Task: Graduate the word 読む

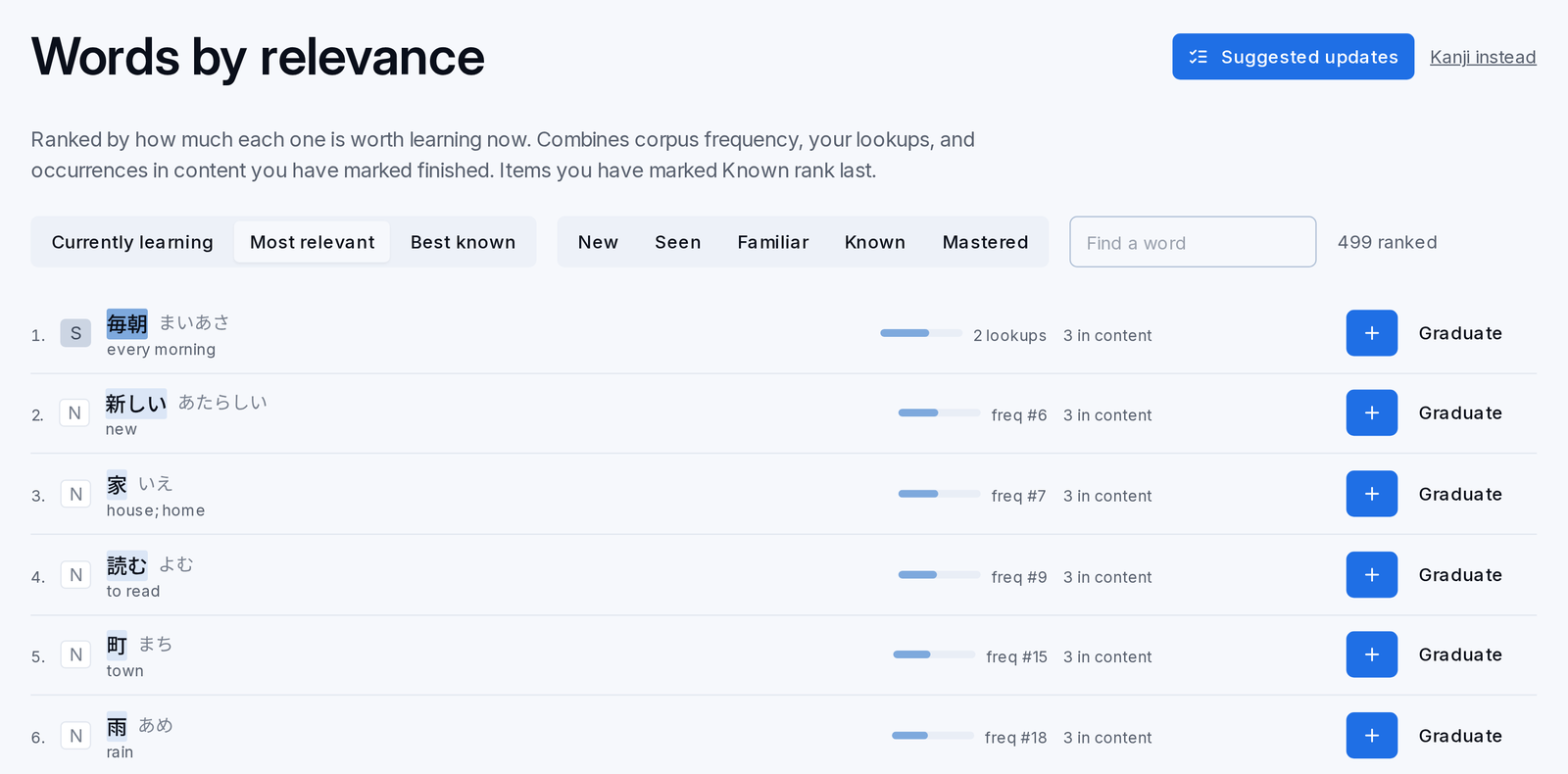Action: pyautogui.click(x=1460, y=574)
